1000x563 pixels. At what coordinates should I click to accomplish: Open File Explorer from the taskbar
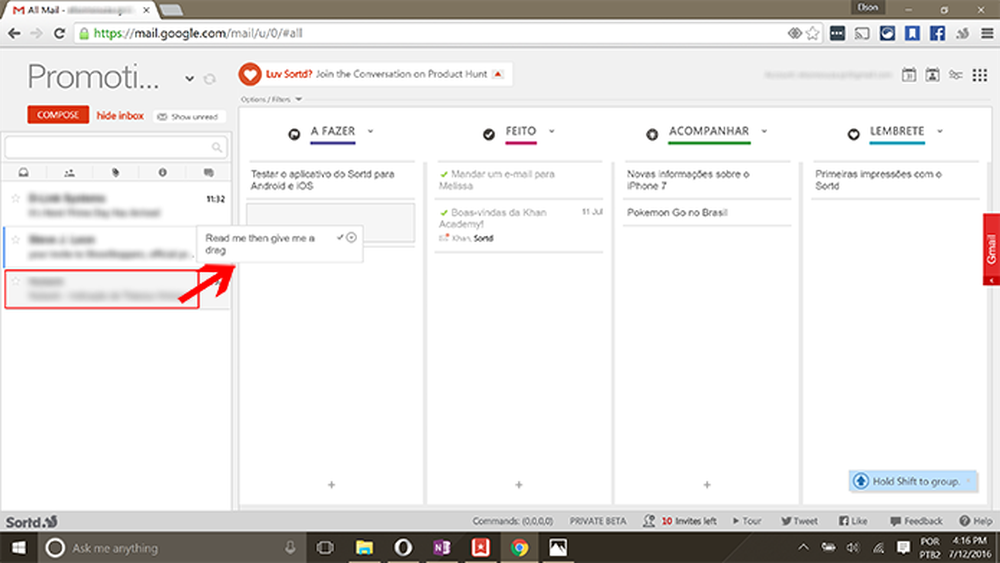[x=364, y=548]
